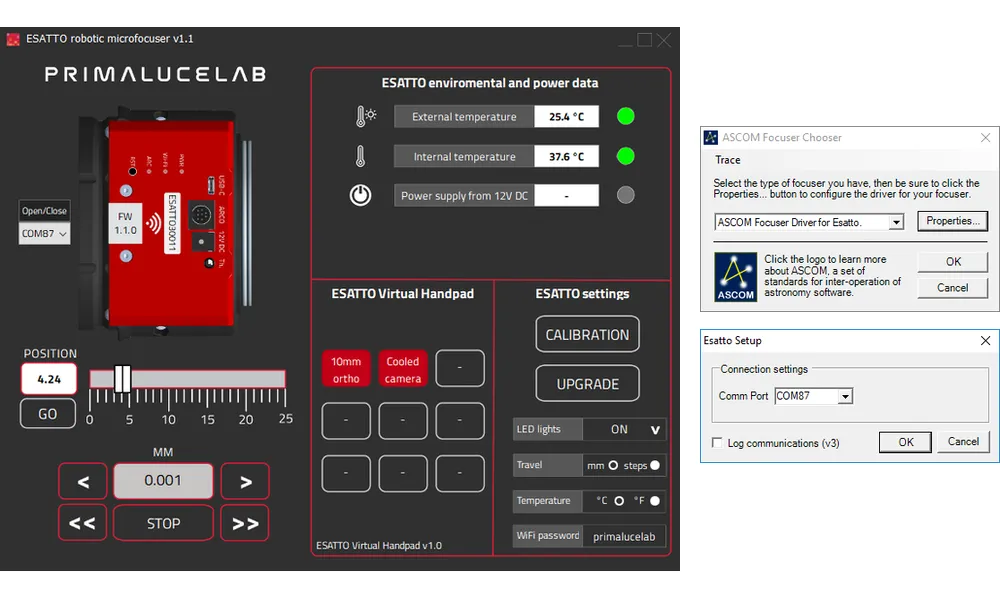
Task: Click the Wi-Fi symbol on the focuser image
Action: pos(153,223)
